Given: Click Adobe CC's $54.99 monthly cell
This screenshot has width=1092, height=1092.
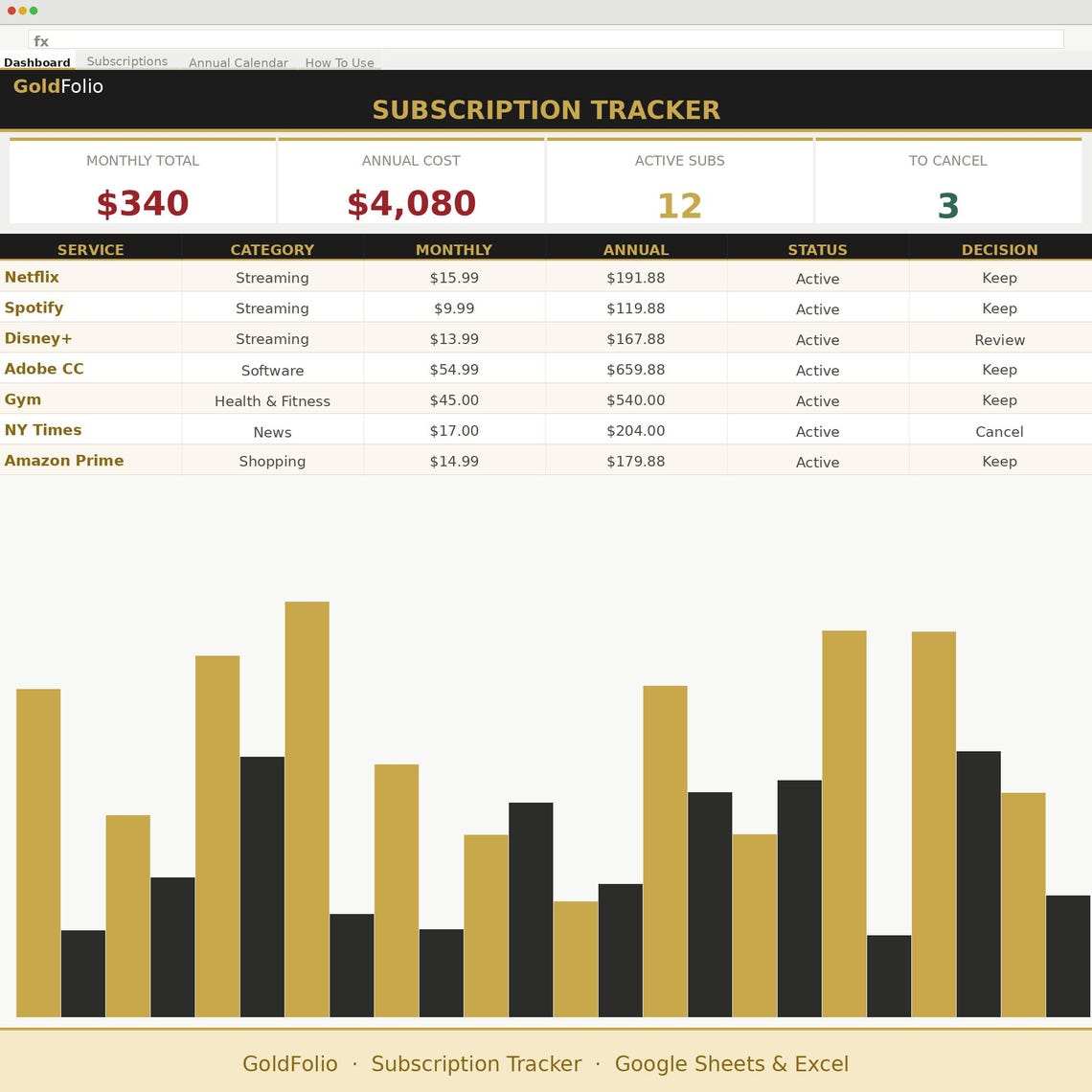Looking at the screenshot, I should point(454,369).
